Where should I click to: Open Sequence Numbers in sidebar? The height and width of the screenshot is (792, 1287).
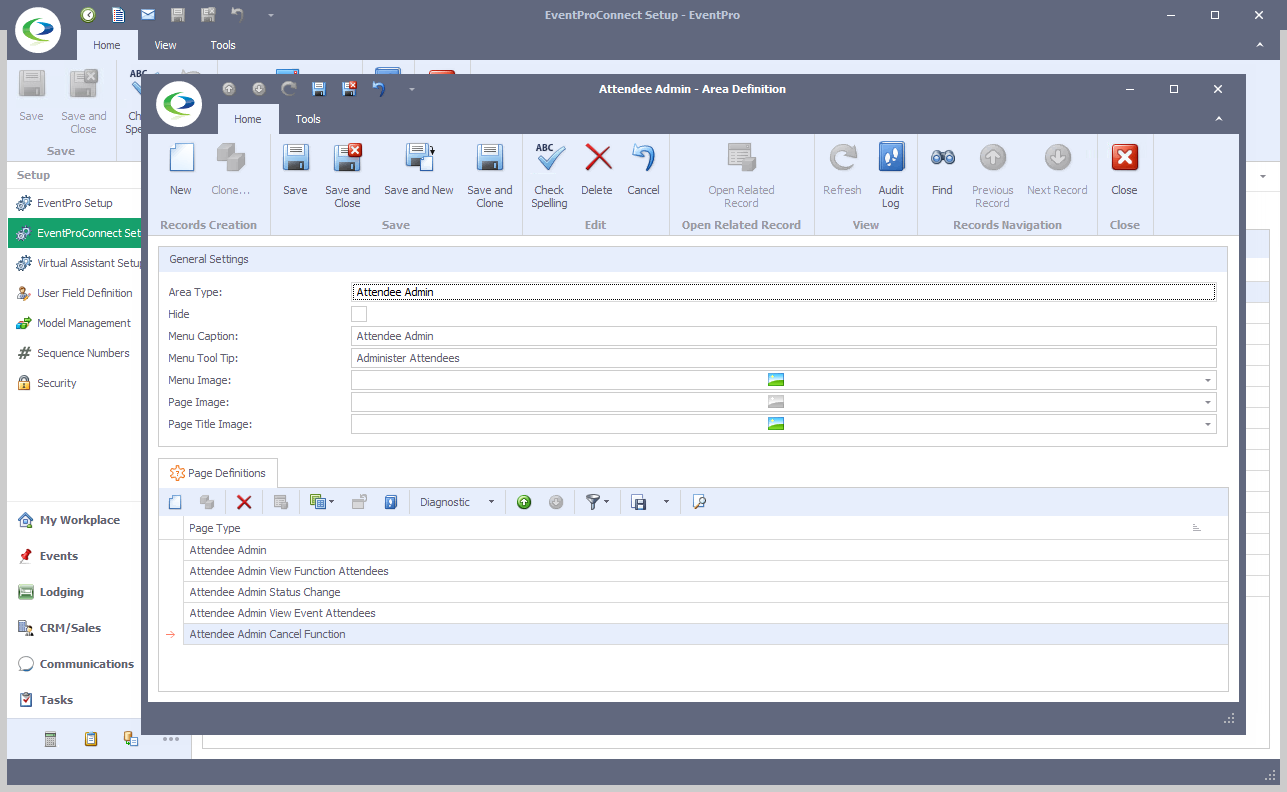pos(75,353)
